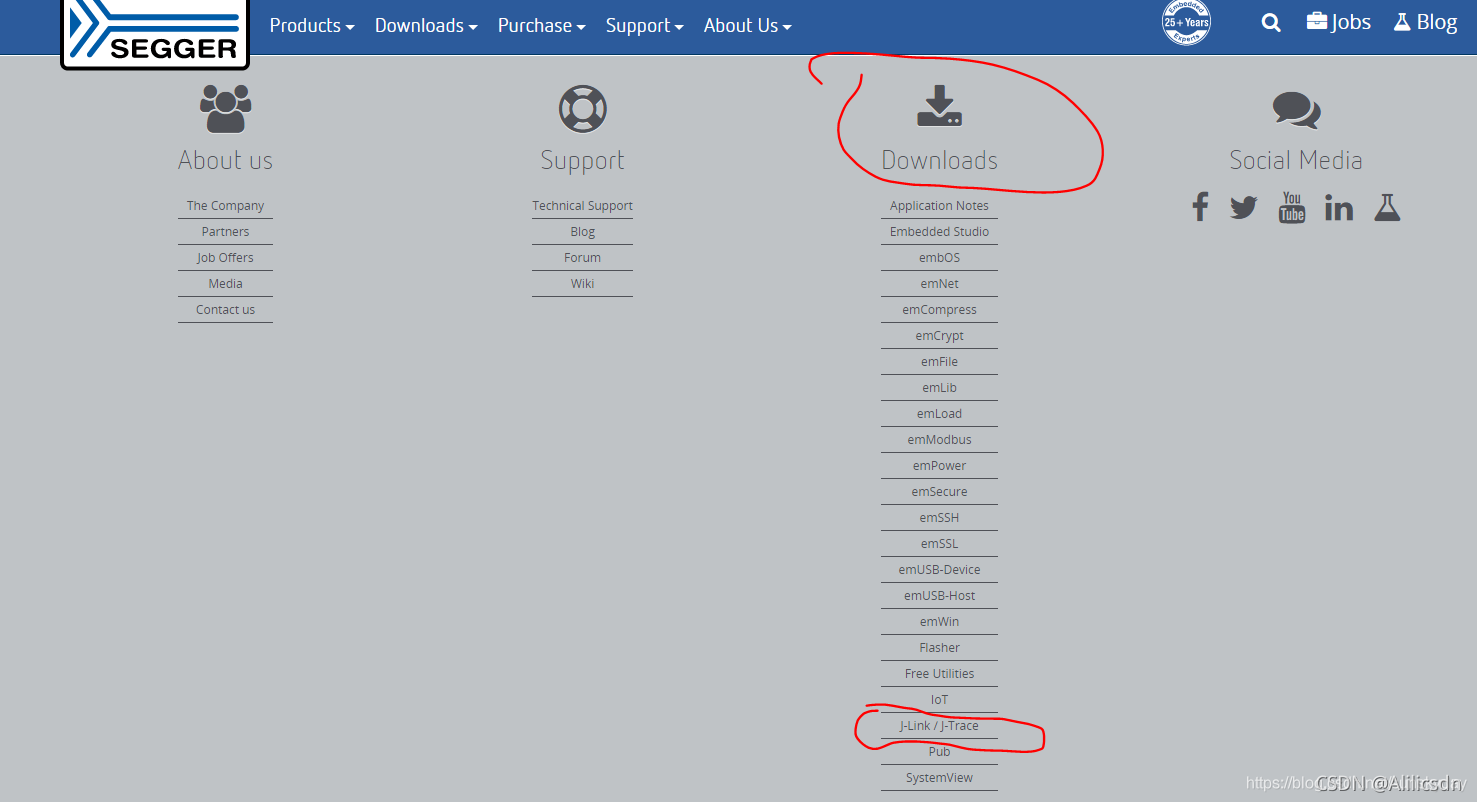Click the About us people icon

225,108
